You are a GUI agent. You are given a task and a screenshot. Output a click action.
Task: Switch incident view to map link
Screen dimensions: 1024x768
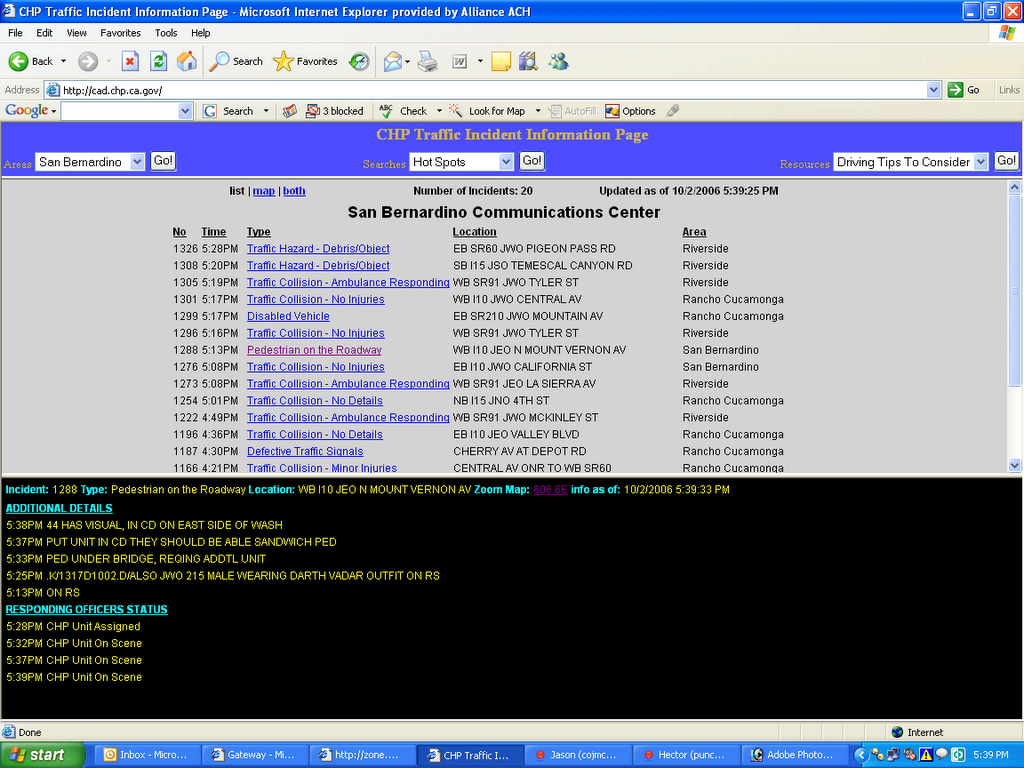tap(263, 191)
